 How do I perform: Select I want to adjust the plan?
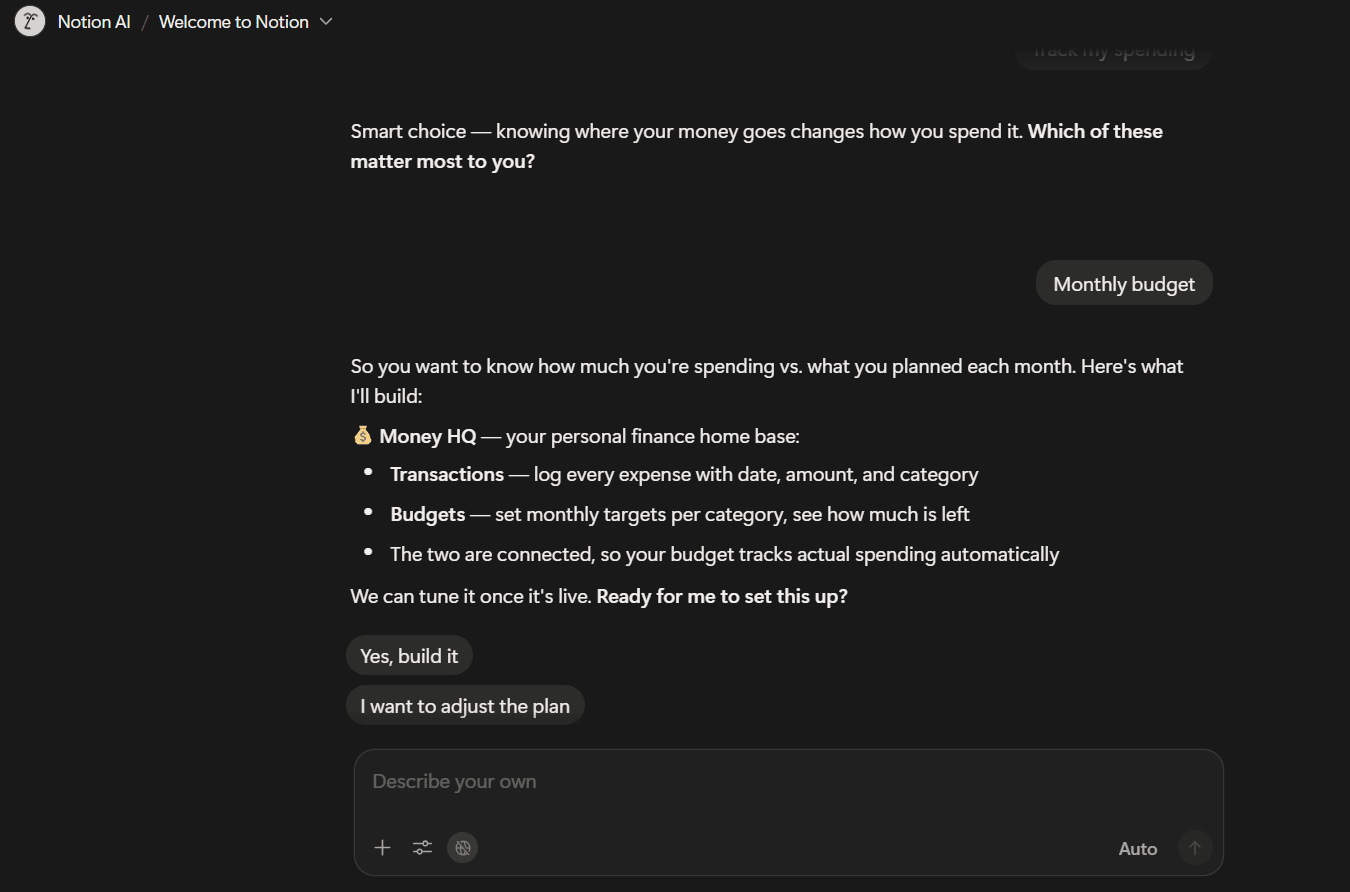(x=465, y=706)
